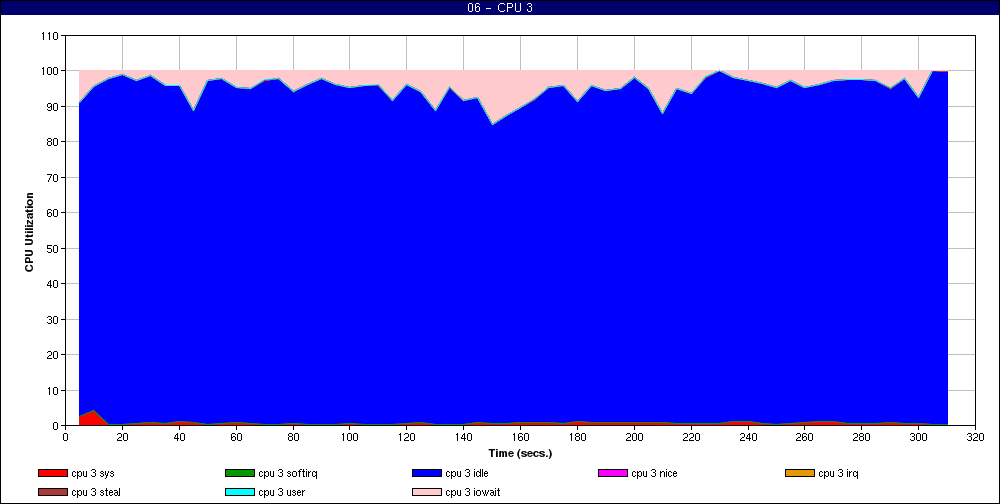Click the 50 label on the y-axis
This screenshot has height=504, width=1000.
[53, 248]
